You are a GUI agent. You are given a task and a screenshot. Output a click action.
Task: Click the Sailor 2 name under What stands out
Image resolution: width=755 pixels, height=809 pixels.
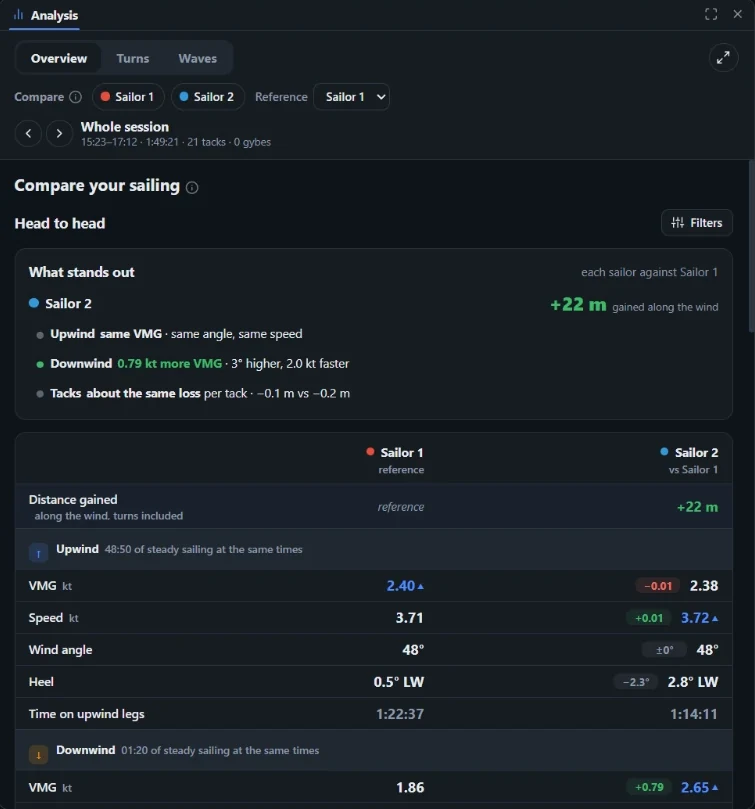tap(68, 304)
